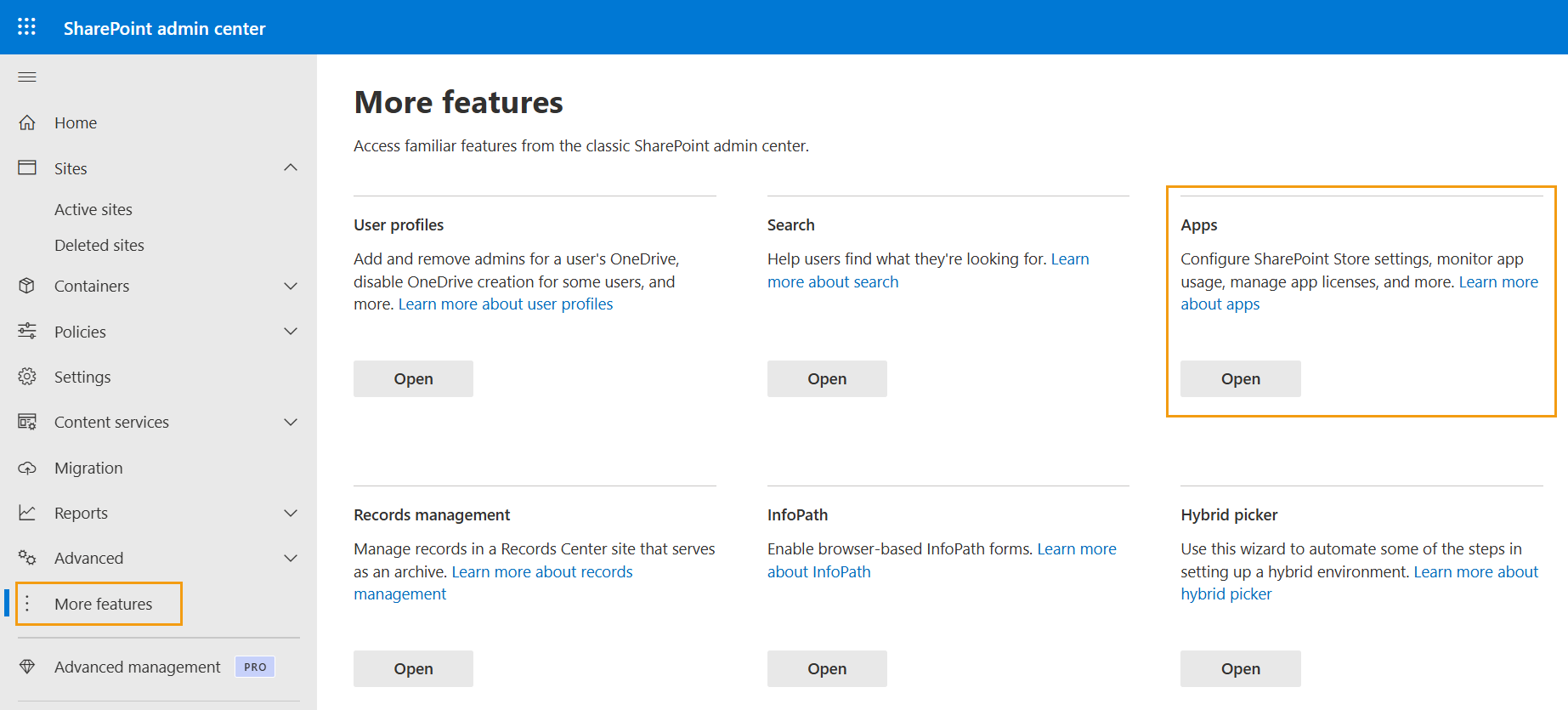Click the Records management card title
The width and height of the screenshot is (1568, 710).
click(x=432, y=514)
